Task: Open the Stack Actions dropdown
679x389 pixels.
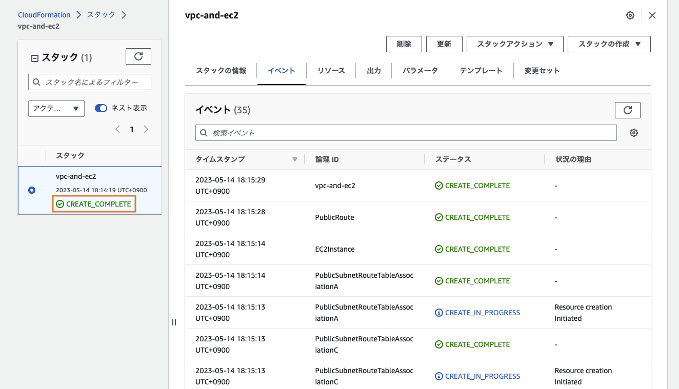Action: click(515, 44)
